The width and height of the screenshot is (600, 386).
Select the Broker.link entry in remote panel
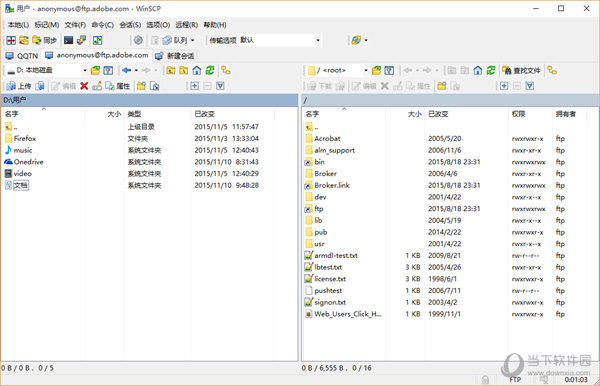pyautogui.click(x=332, y=186)
